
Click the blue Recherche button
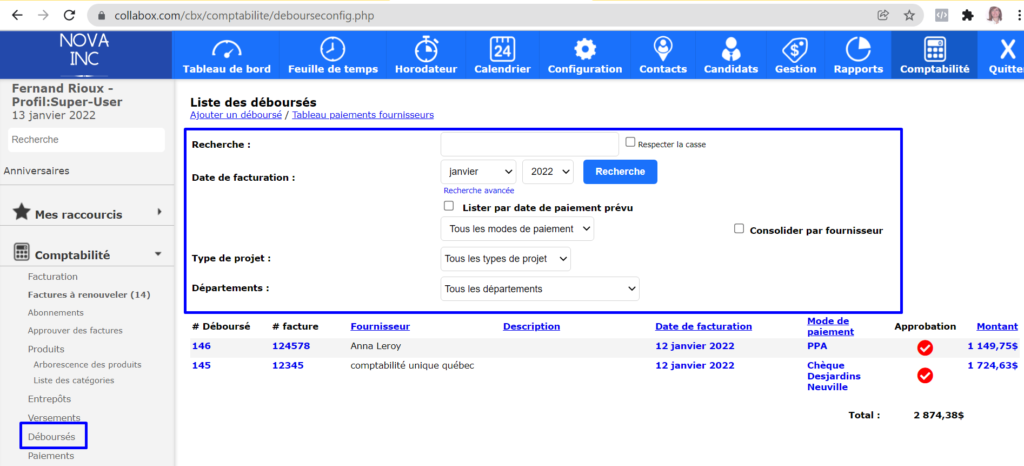tap(620, 172)
